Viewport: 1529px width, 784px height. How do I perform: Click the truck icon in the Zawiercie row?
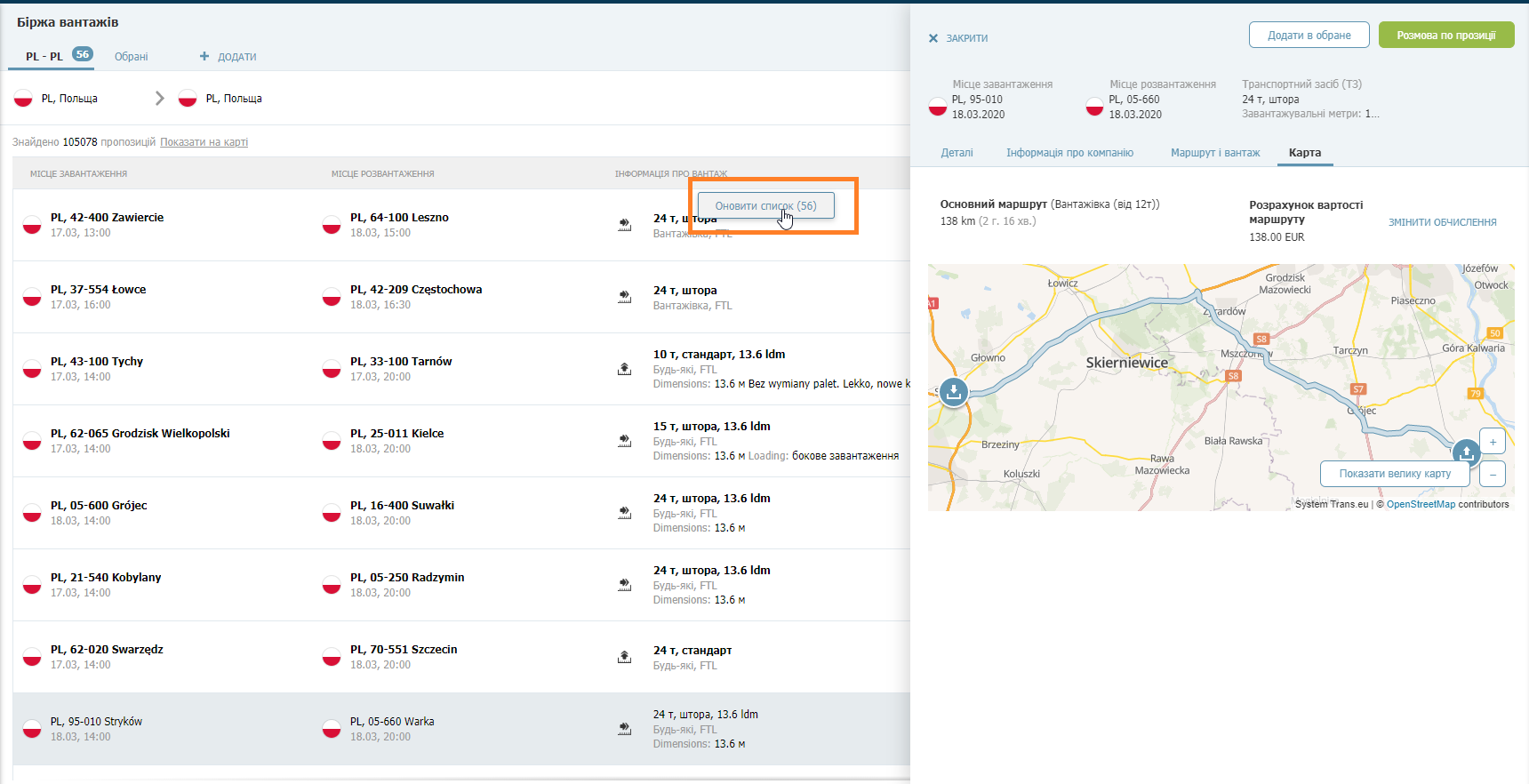click(625, 225)
